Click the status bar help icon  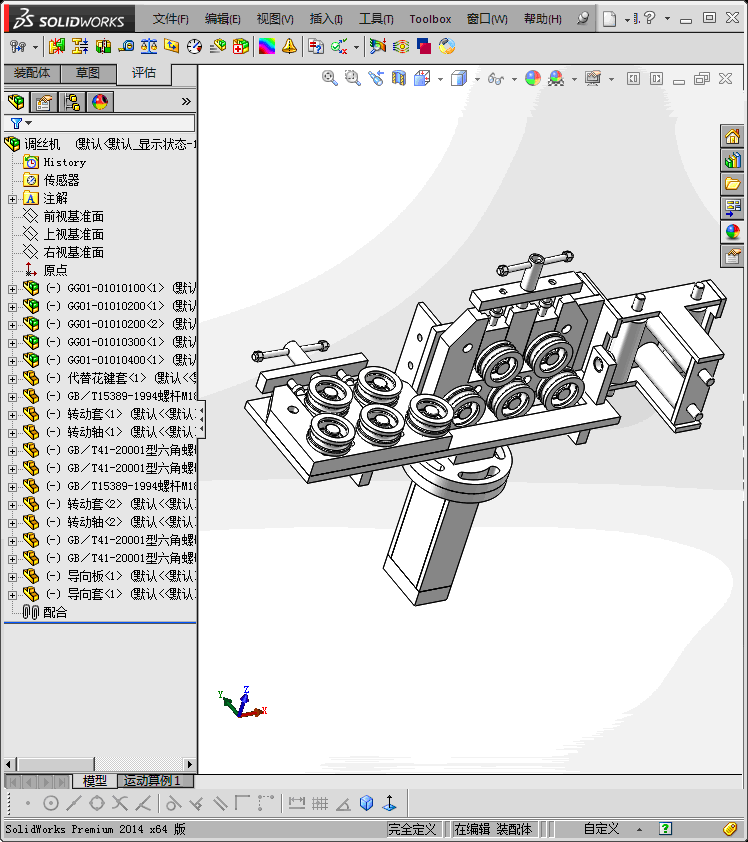tap(665, 829)
